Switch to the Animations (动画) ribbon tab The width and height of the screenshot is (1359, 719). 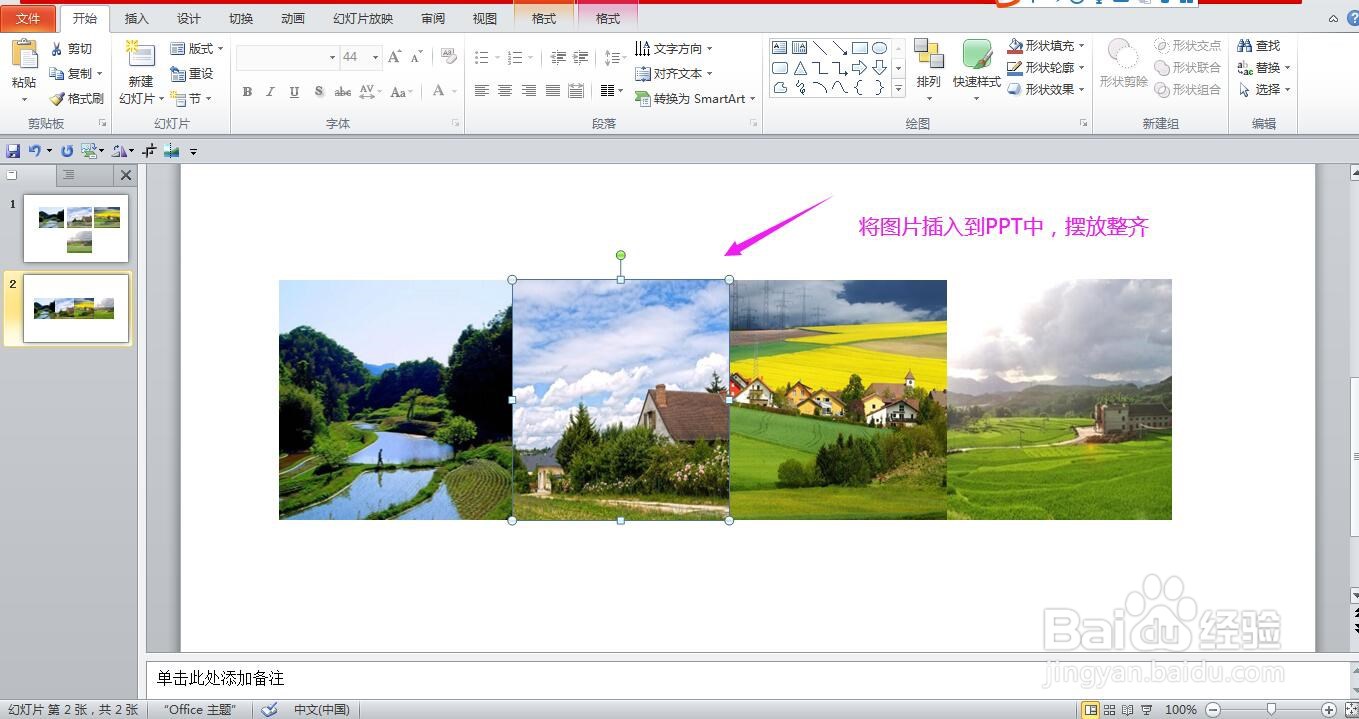pyautogui.click(x=293, y=19)
